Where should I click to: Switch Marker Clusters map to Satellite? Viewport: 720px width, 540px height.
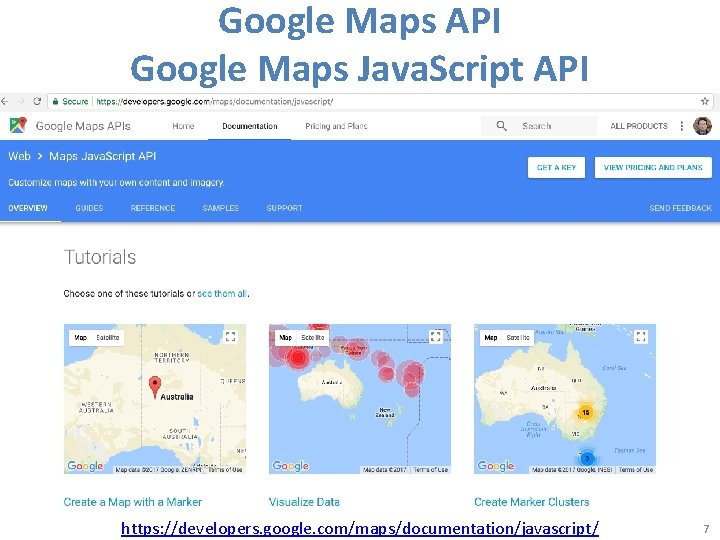(518, 338)
